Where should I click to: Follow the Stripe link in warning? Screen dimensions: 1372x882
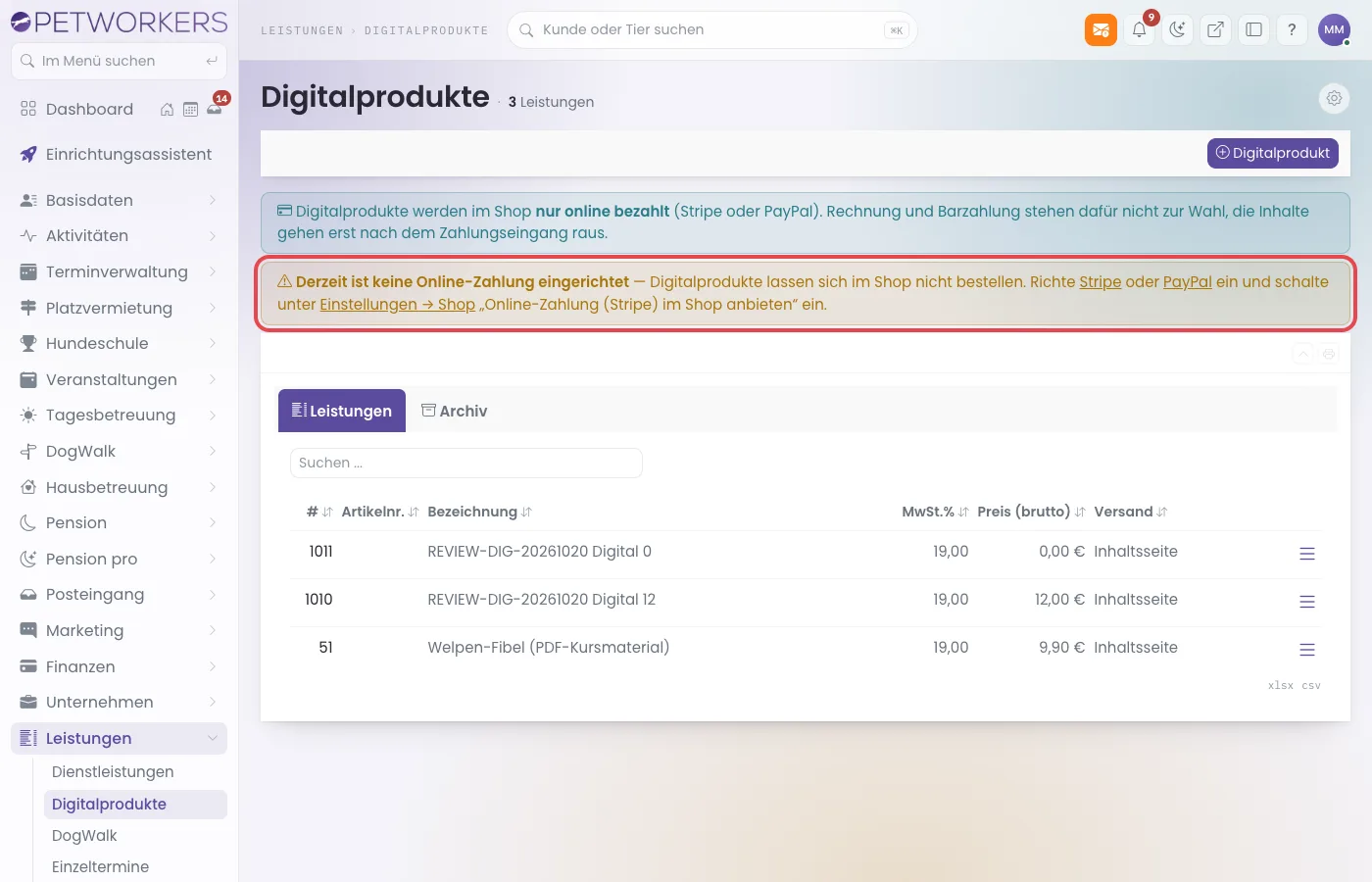pos(1100,281)
